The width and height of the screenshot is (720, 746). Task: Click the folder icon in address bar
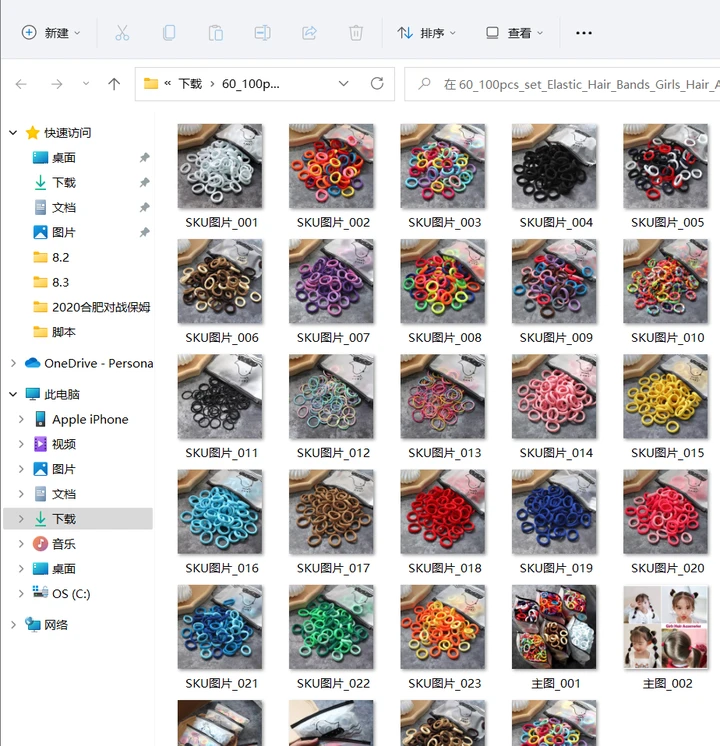[x=151, y=84]
